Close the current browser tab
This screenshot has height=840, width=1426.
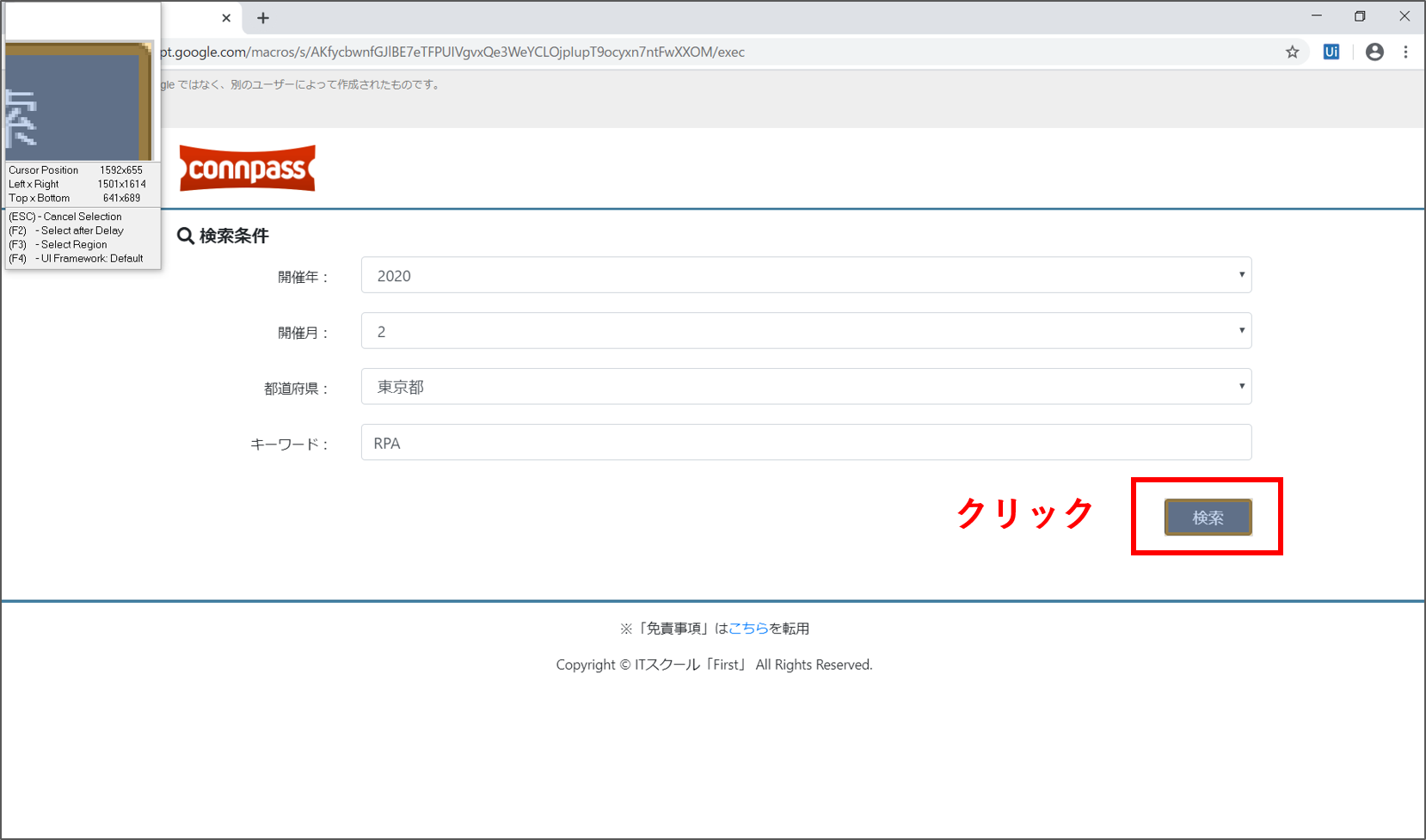[226, 18]
